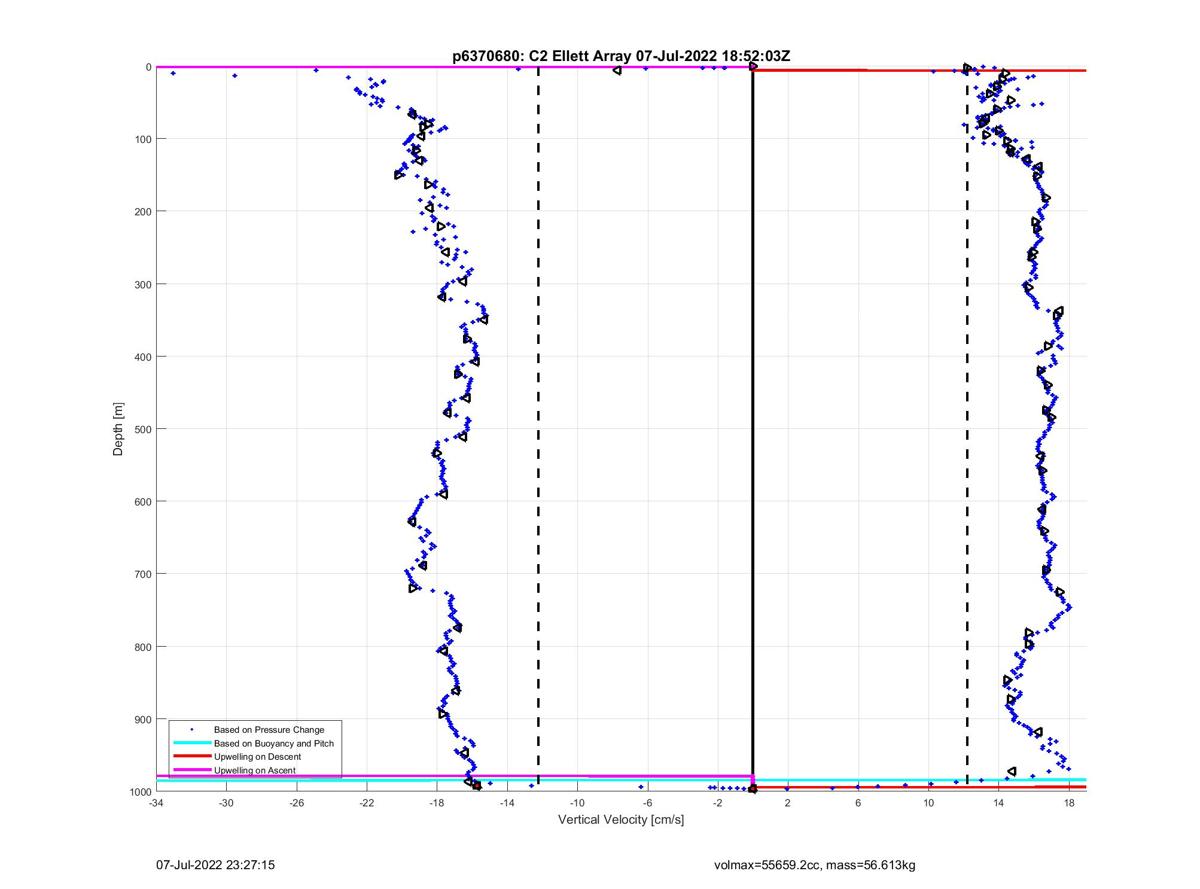Click the cyan line sample in legend
1200x889 pixels.
pyautogui.click(x=191, y=744)
